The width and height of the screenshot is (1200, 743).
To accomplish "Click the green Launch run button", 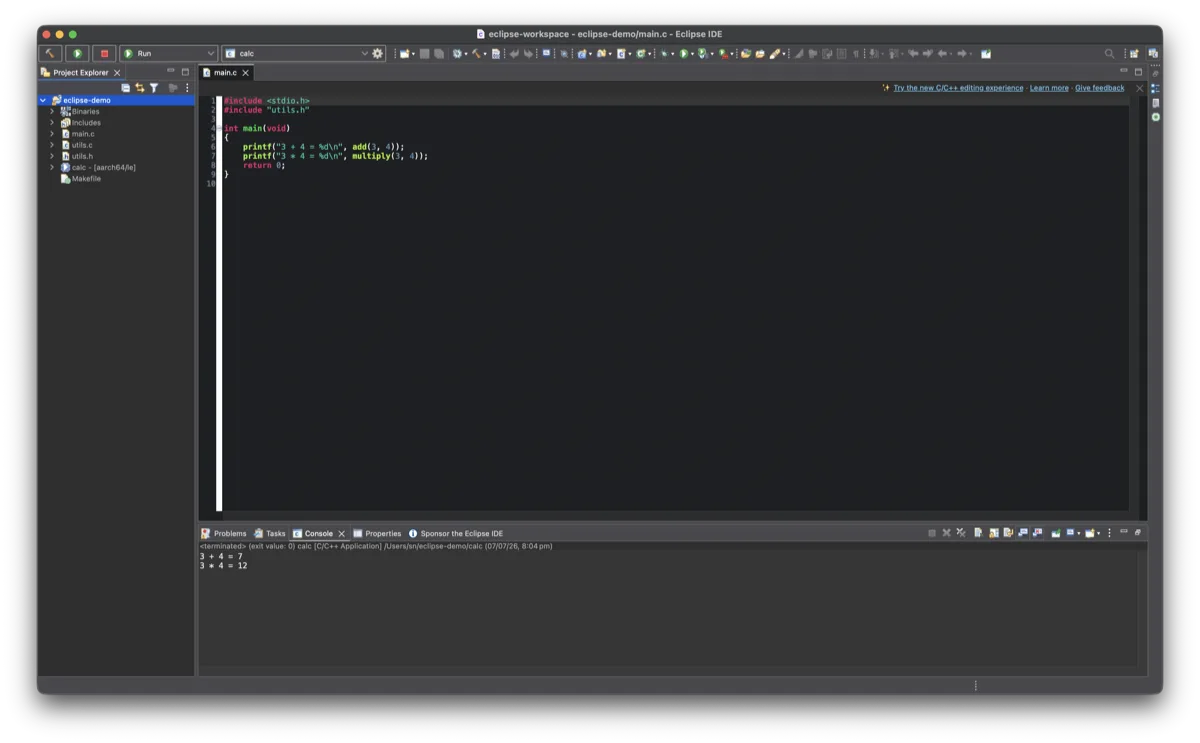I will click(77, 53).
